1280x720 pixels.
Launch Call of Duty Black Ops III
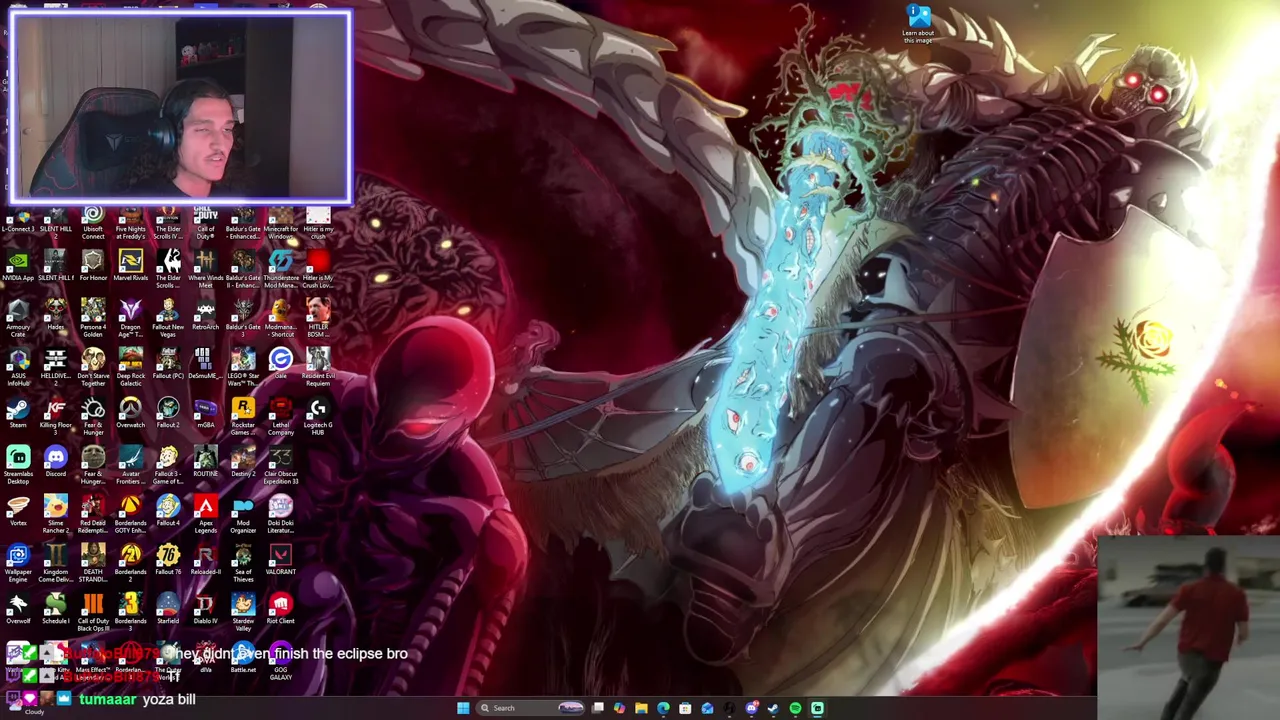tap(93, 611)
